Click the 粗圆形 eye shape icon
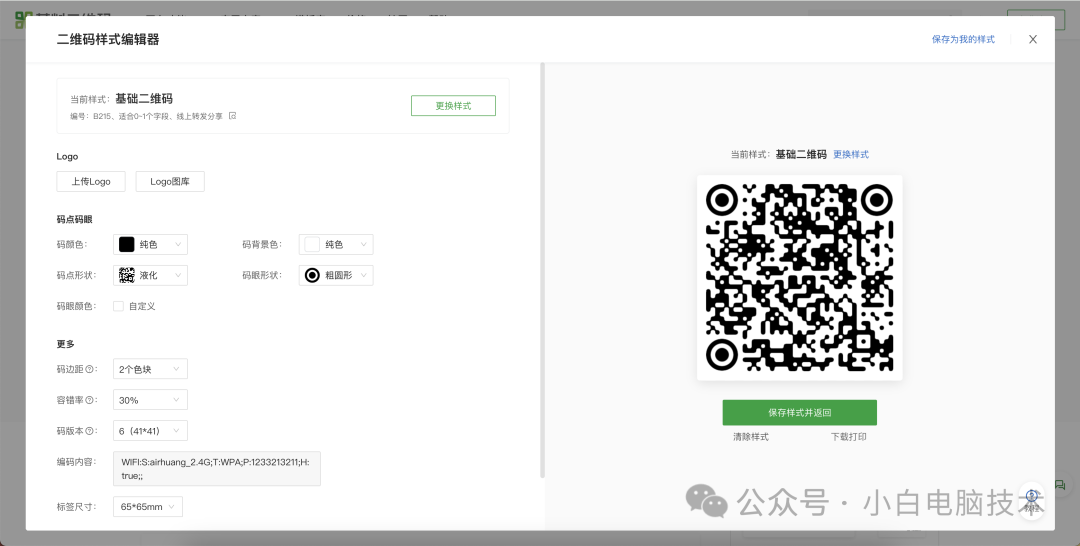This screenshot has width=1080, height=546. (x=312, y=275)
